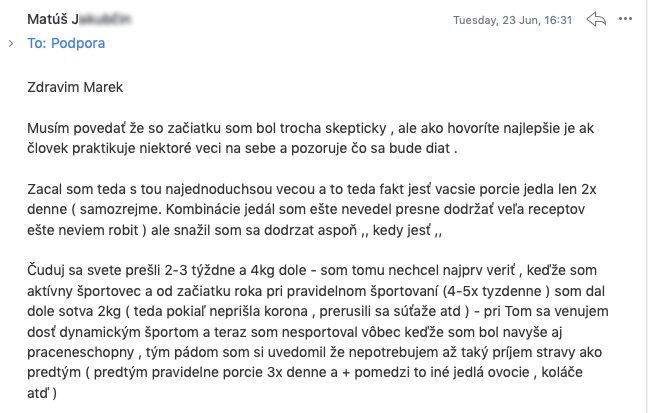Click the word skepticky in first paragraph
Image resolution: width=648 pixels, height=413 pixels.
[356, 128]
